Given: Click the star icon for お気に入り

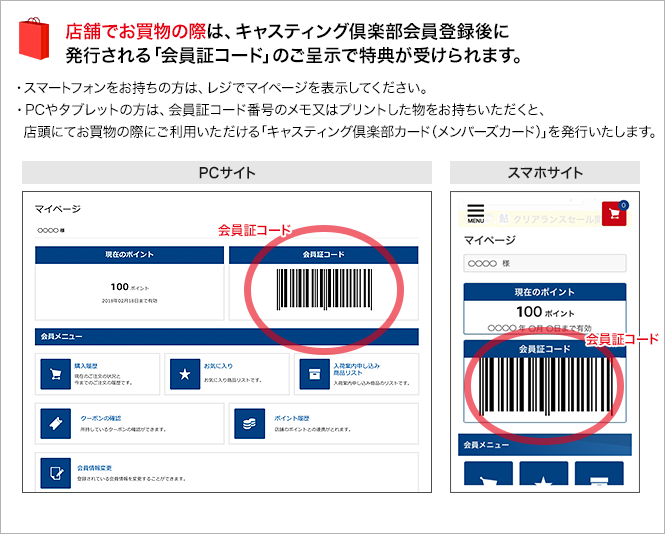Looking at the screenshot, I should pos(185,374).
